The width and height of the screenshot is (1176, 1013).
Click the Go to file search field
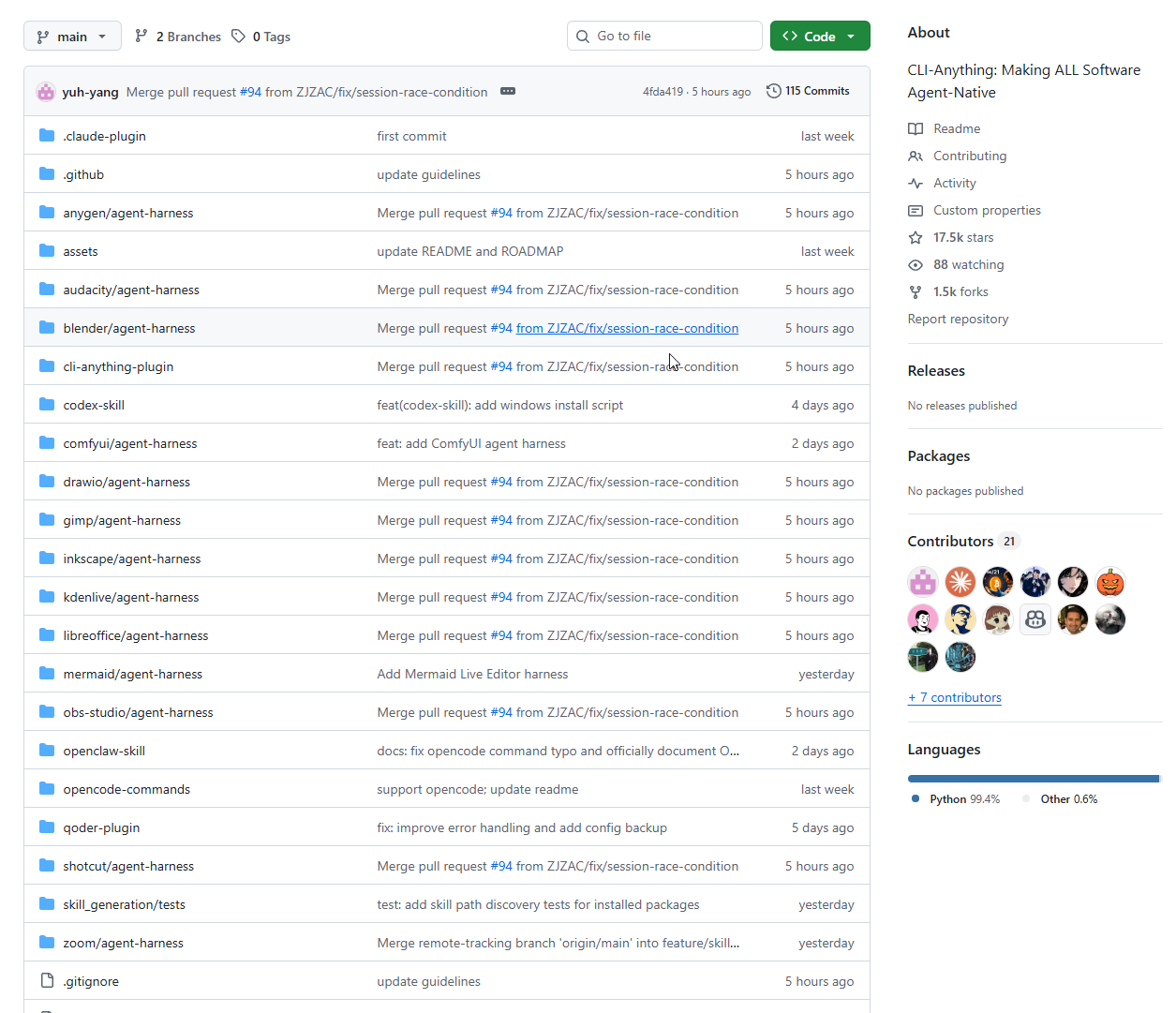coord(664,36)
